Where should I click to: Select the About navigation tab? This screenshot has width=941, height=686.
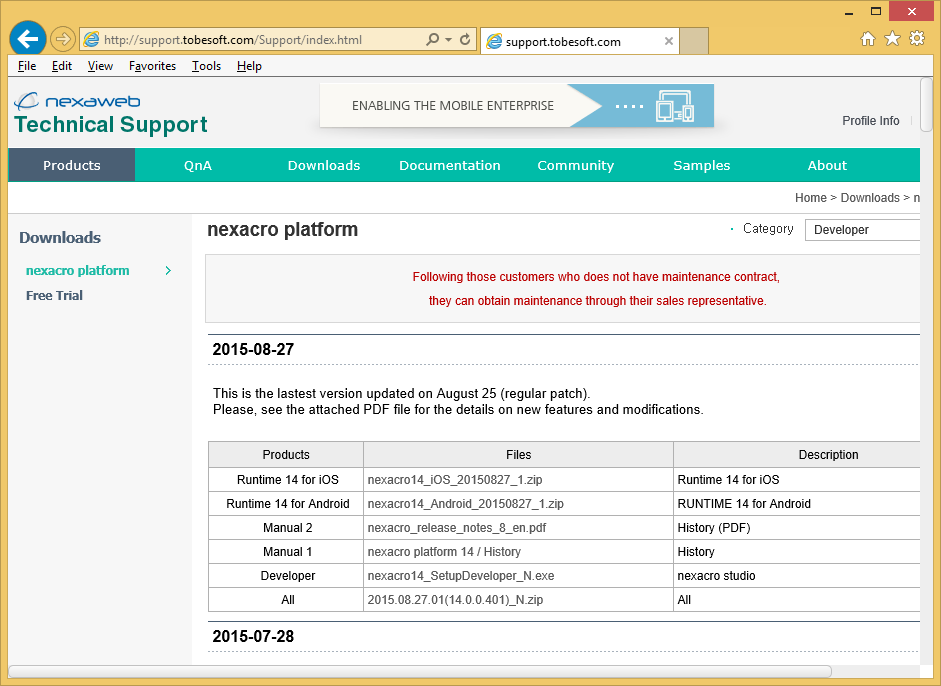click(827, 165)
